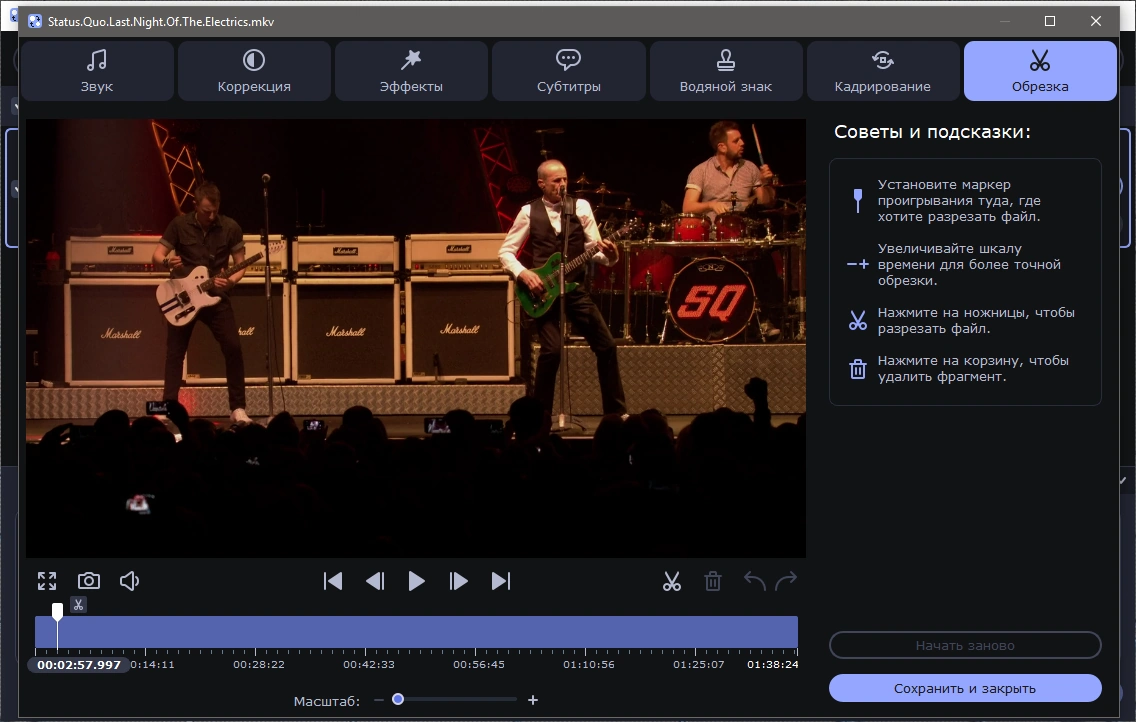Click Сохранить и закрыть button

tap(965, 688)
